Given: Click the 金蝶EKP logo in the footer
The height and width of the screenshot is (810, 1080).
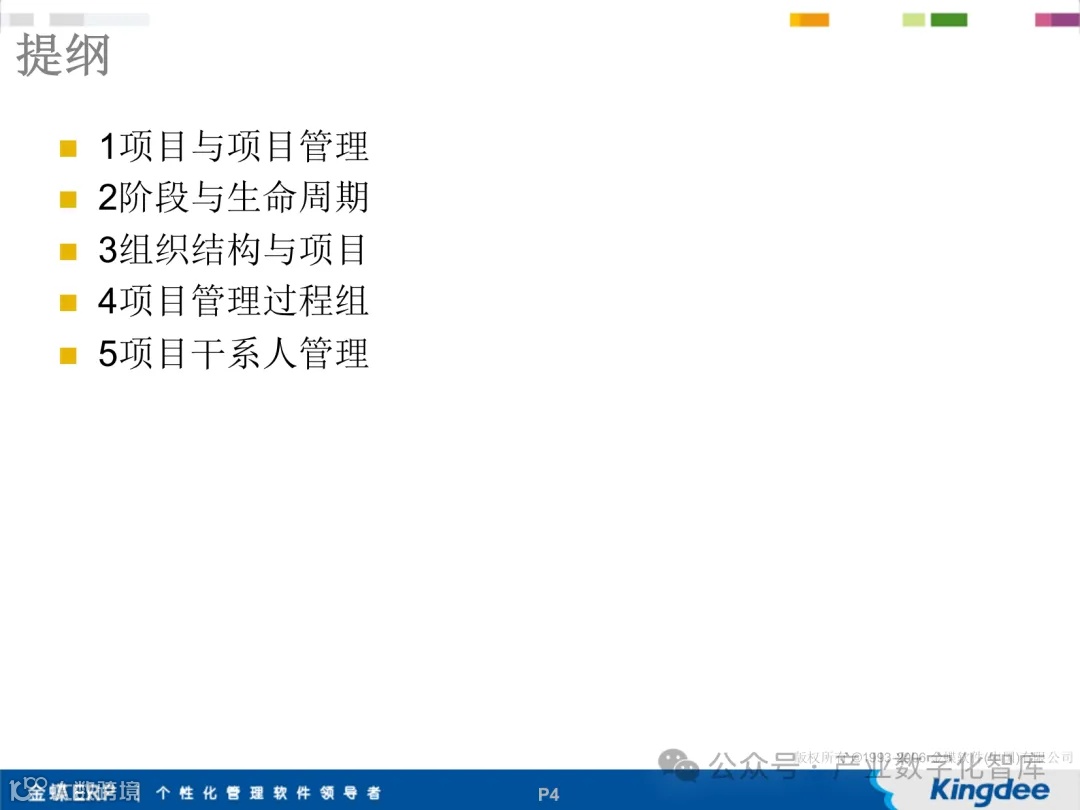Looking at the screenshot, I should (67, 793).
